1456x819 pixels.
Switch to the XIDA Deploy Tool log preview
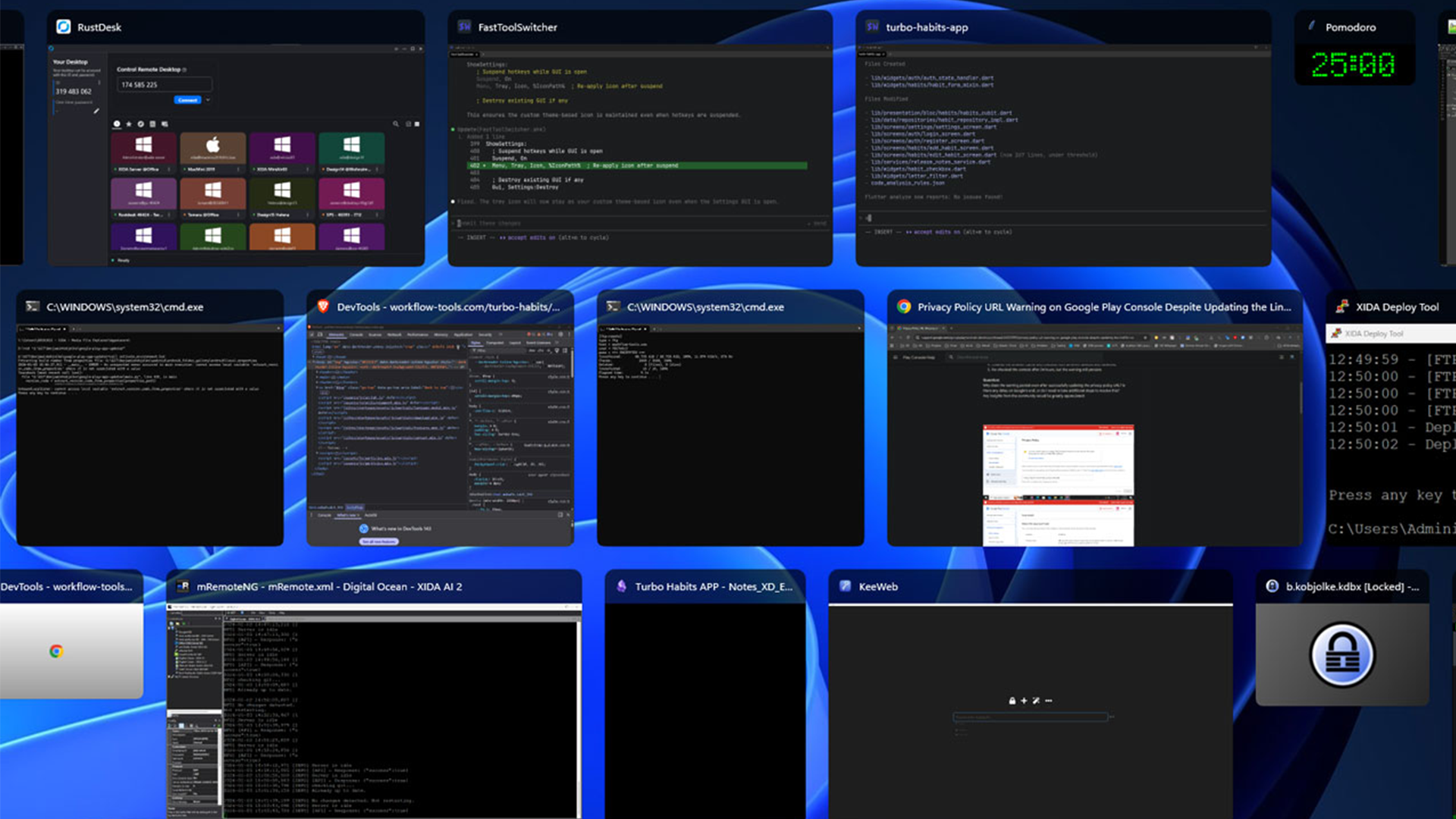pyautogui.click(x=1391, y=435)
